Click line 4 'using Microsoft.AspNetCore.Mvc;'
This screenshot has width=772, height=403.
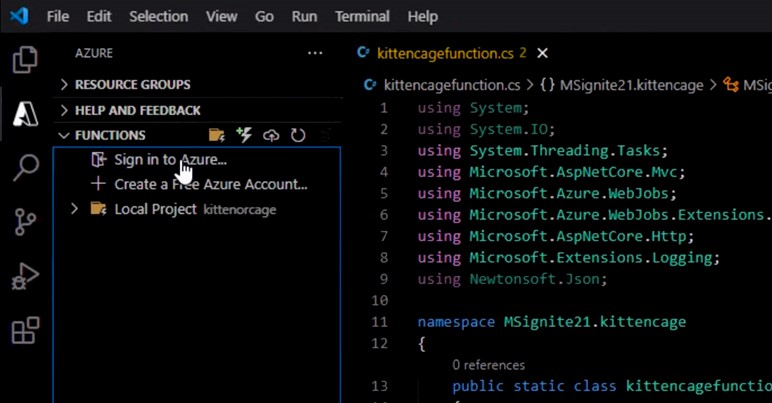pyautogui.click(x=551, y=172)
